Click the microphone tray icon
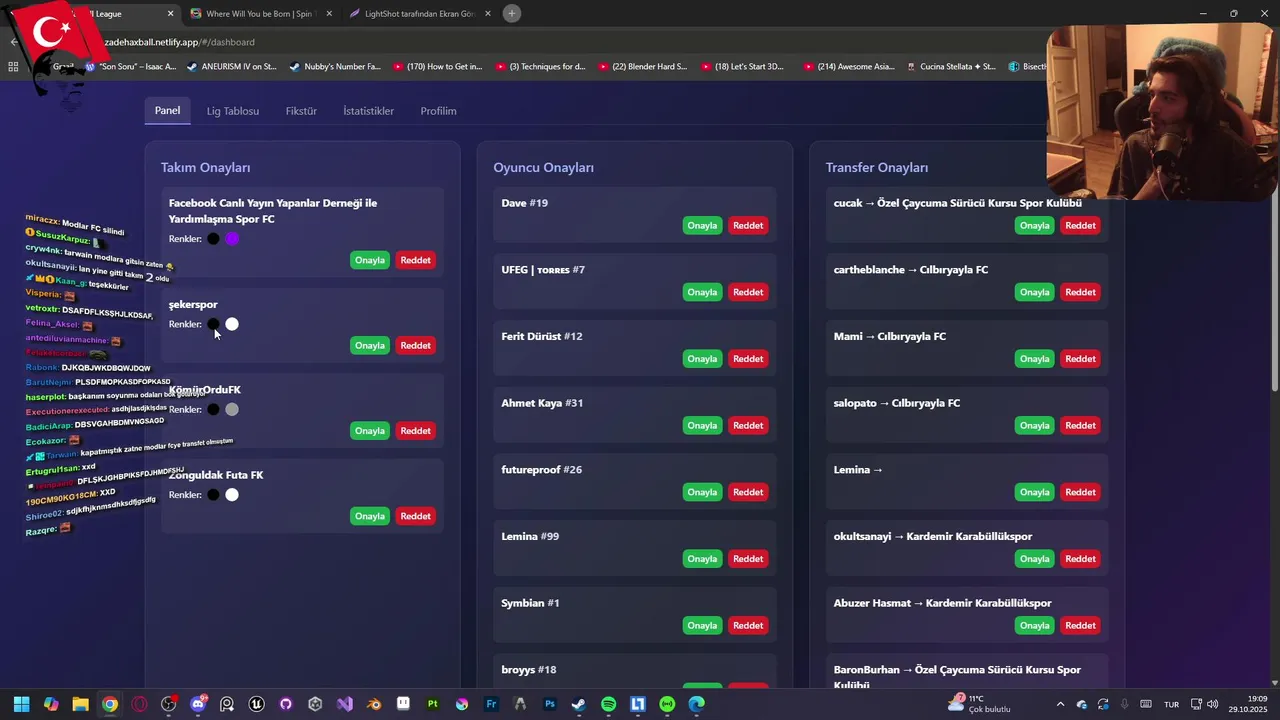 click(x=1124, y=704)
